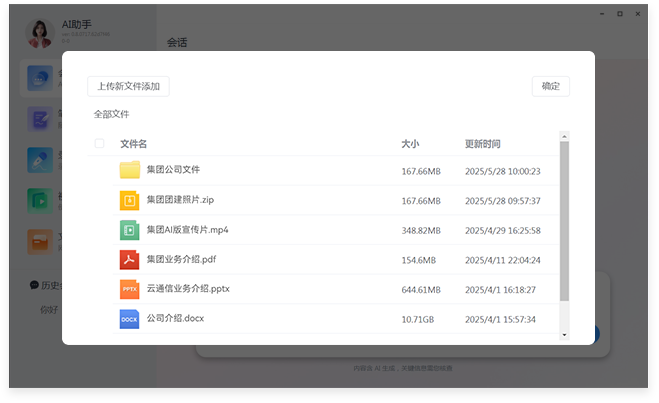This screenshot has width=659, height=403.
Task: Click the orange PPTX file icon
Action: [x=129, y=290]
